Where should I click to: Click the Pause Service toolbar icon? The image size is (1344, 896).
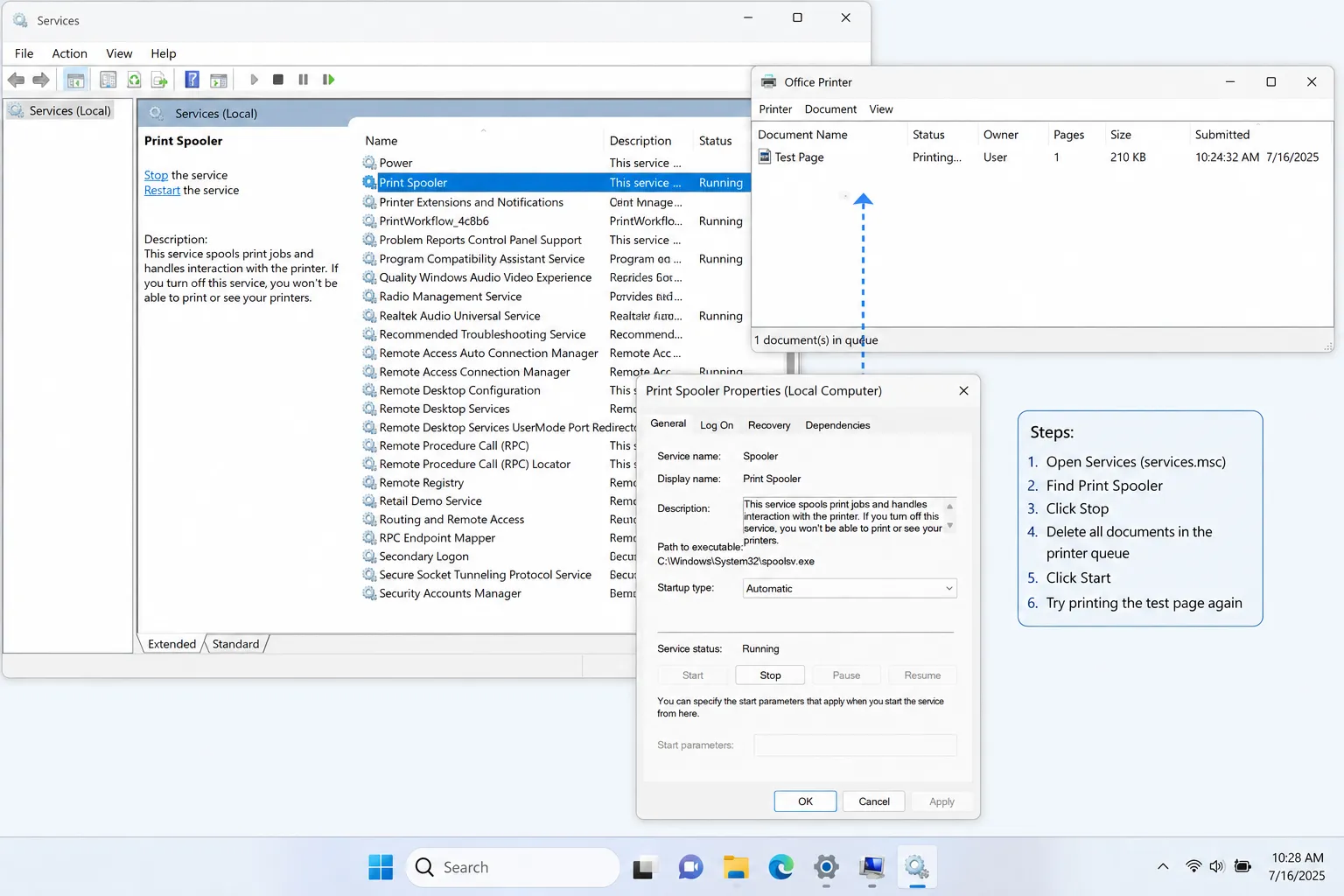tap(303, 80)
